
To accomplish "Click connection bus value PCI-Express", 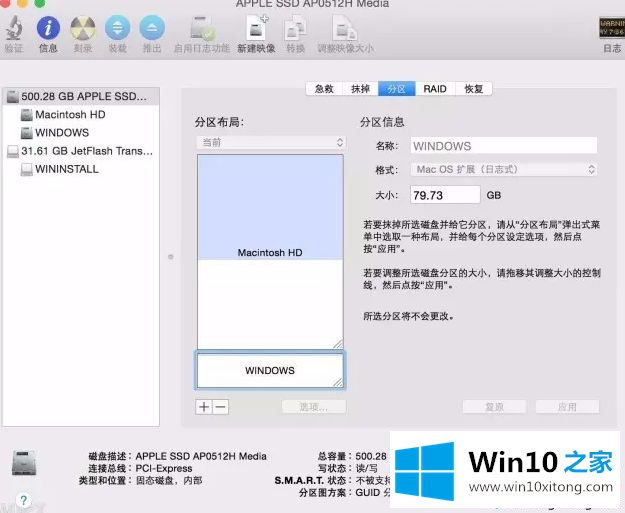I will tap(164, 468).
